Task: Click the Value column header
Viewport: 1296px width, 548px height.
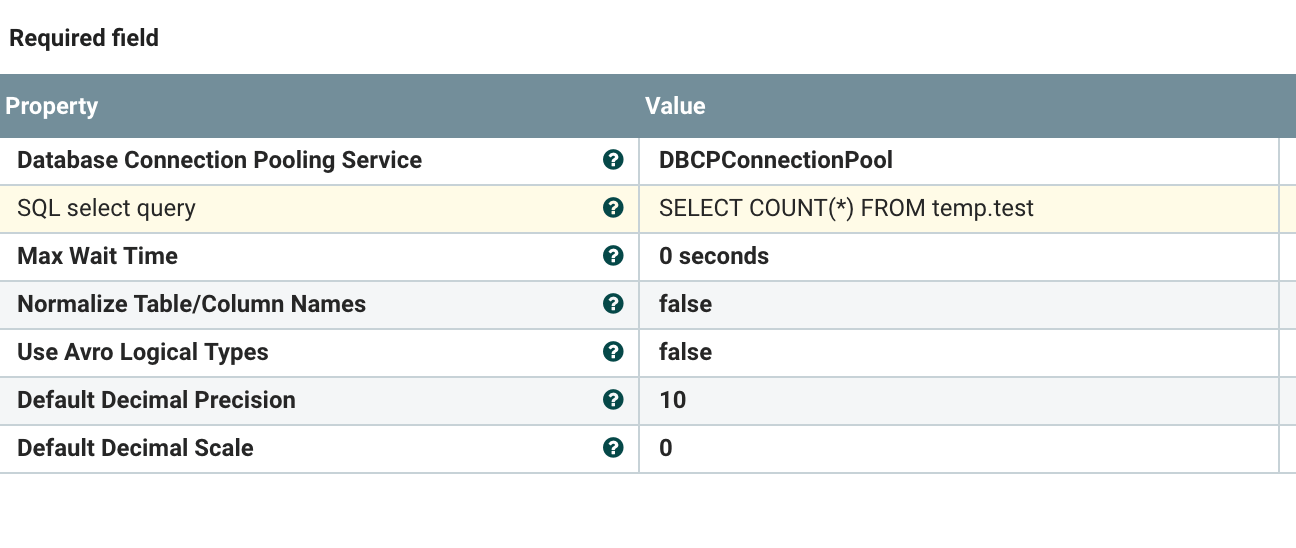Action: [675, 106]
